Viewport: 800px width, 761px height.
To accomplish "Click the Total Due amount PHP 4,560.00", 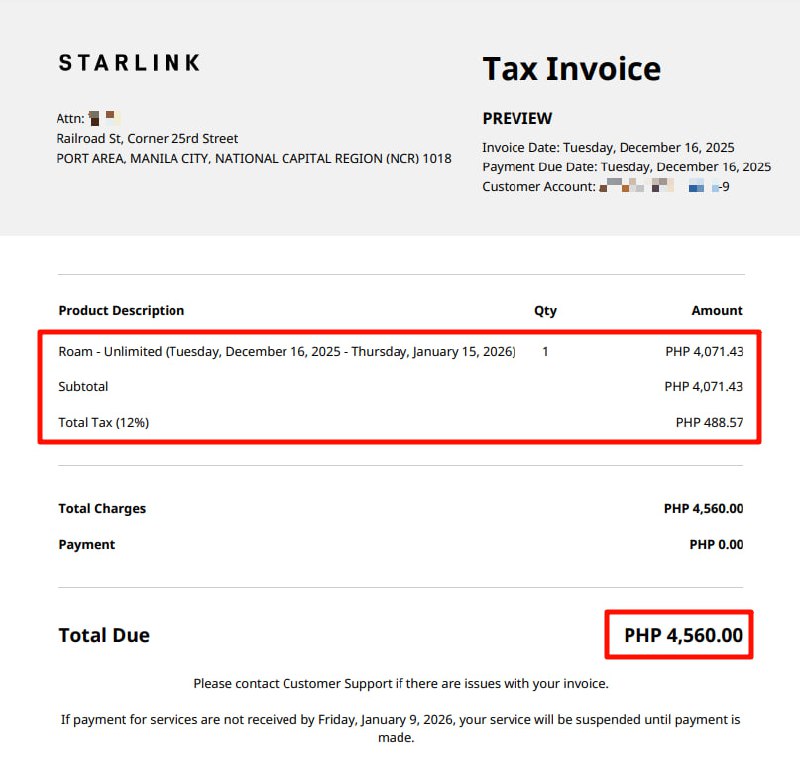I will 683,635.
